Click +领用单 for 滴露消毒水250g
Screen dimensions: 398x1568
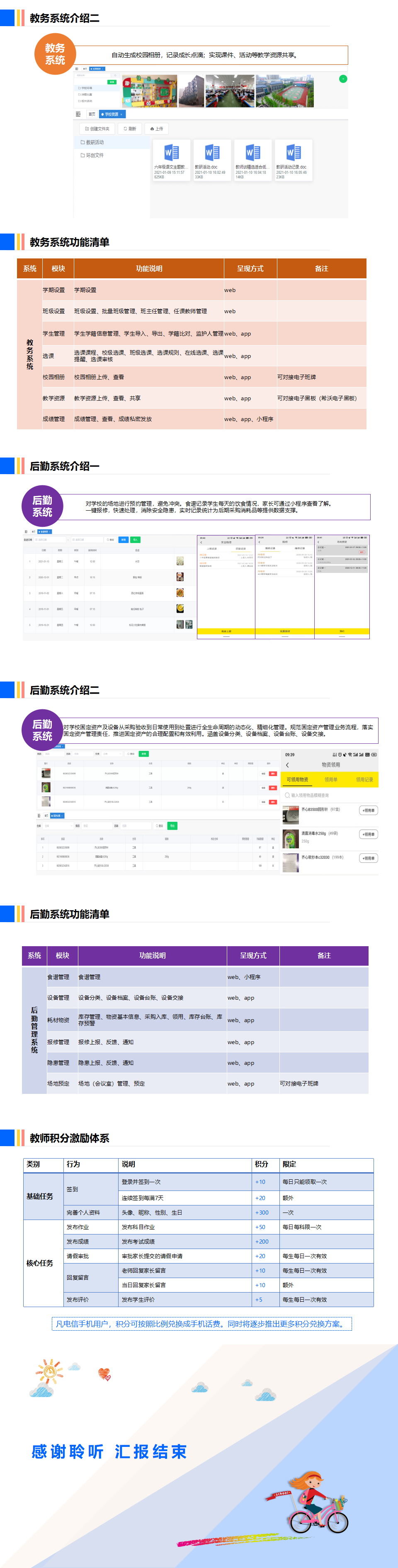(368, 835)
